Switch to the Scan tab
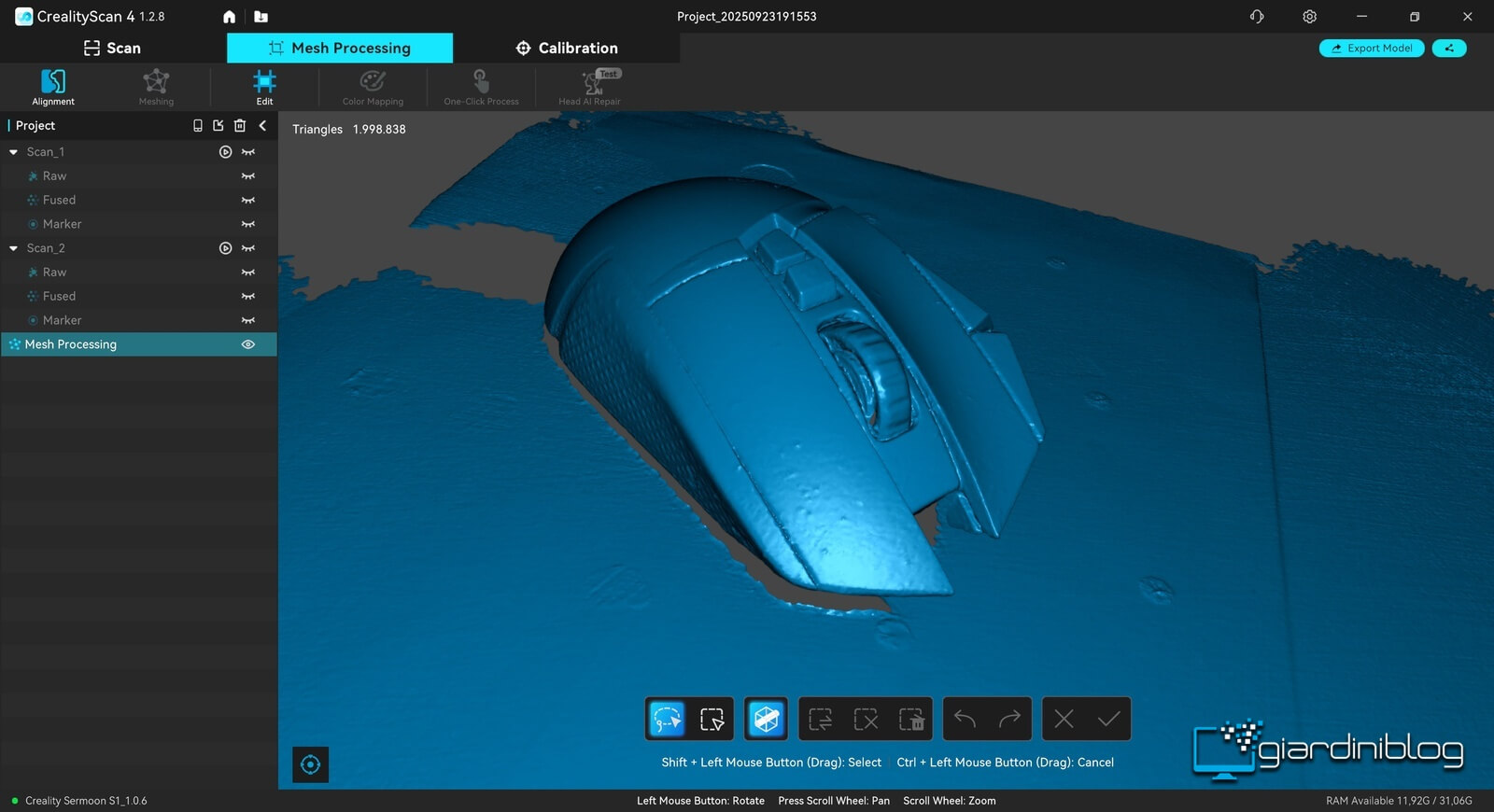The width and height of the screenshot is (1494, 812). pos(113,48)
